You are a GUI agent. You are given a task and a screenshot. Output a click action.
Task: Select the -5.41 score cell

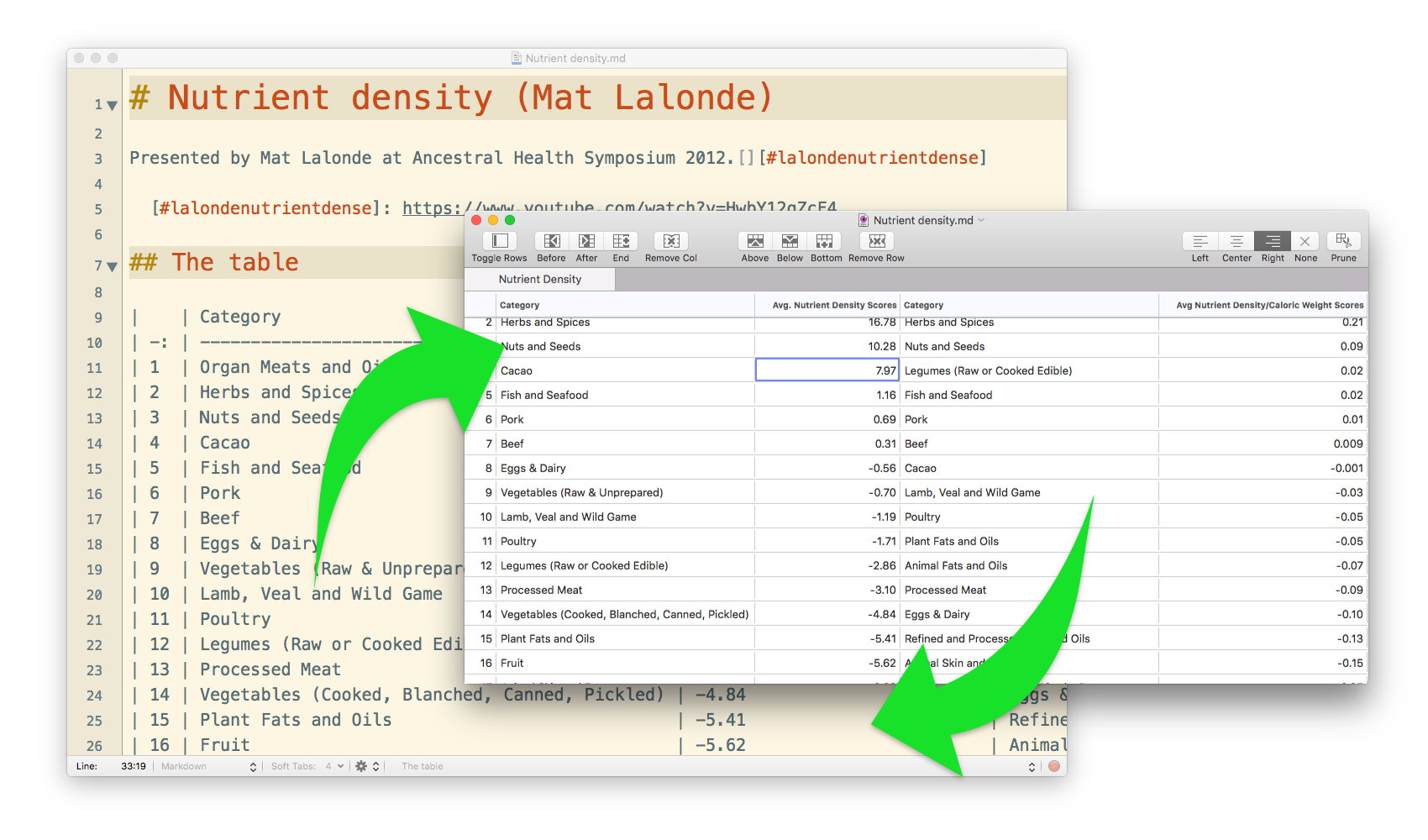827,638
